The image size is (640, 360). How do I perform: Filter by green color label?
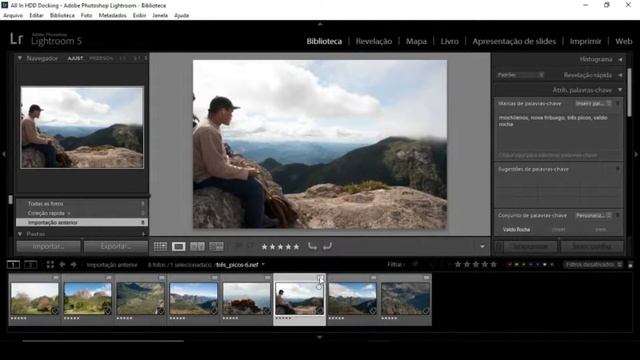coord(524,264)
